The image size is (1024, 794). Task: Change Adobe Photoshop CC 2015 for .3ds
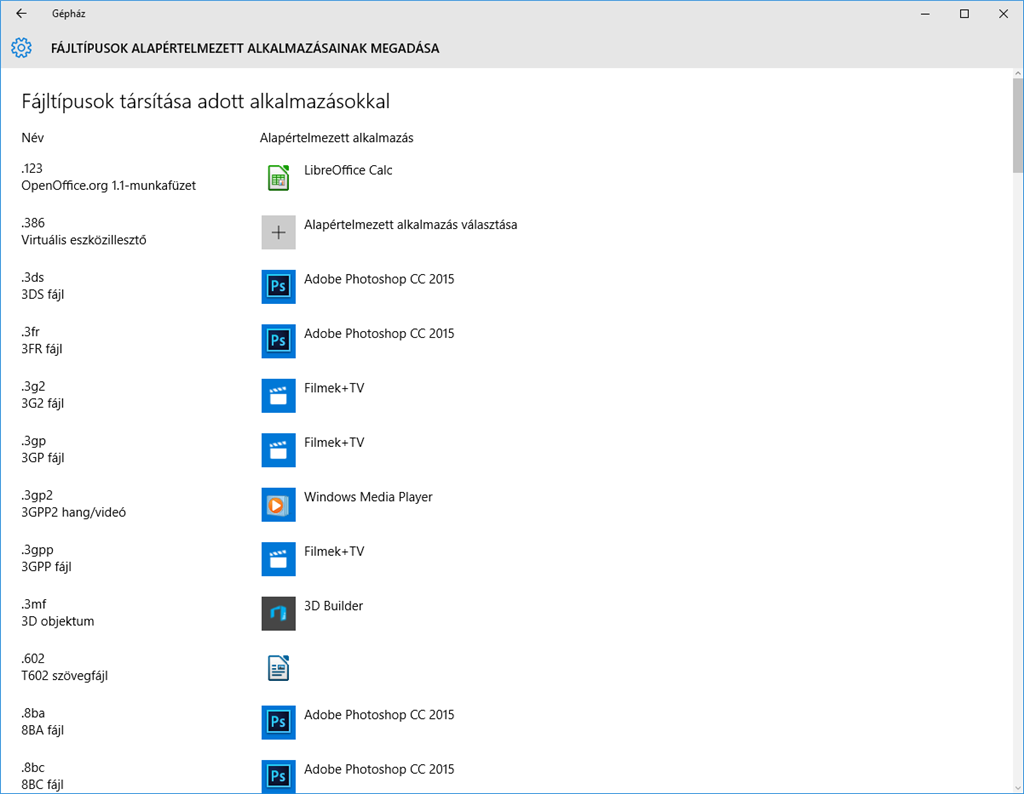tap(379, 279)
